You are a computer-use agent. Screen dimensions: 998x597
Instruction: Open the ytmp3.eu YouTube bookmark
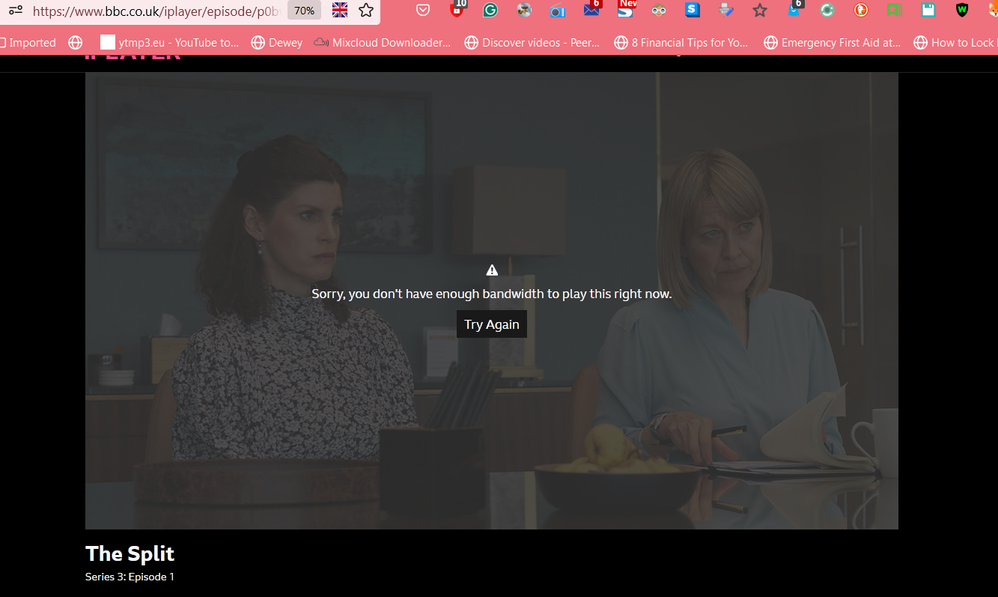(170, 43)
